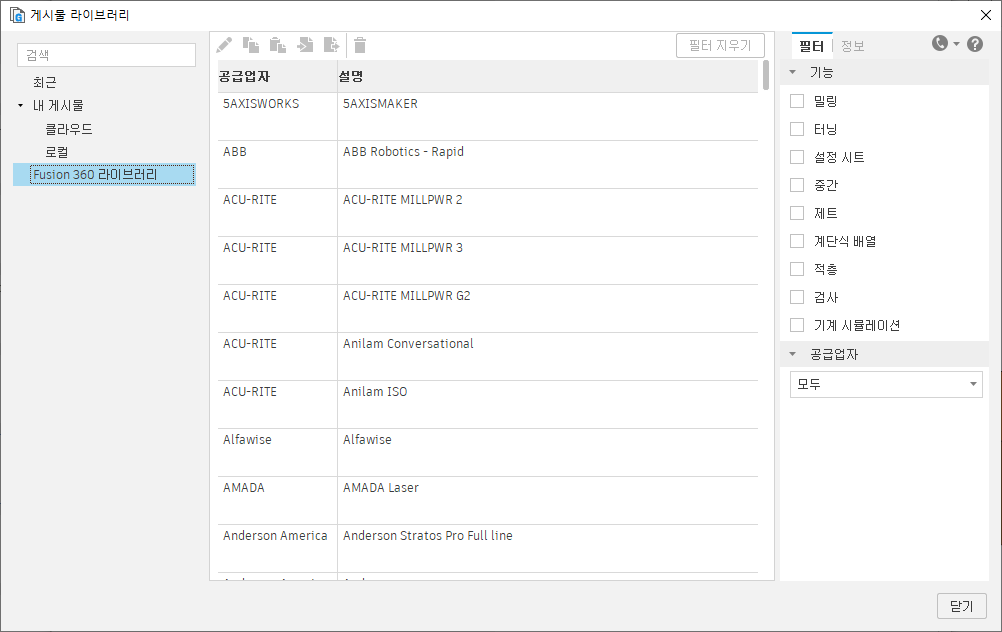Select the AMADA Laser row

488,500
